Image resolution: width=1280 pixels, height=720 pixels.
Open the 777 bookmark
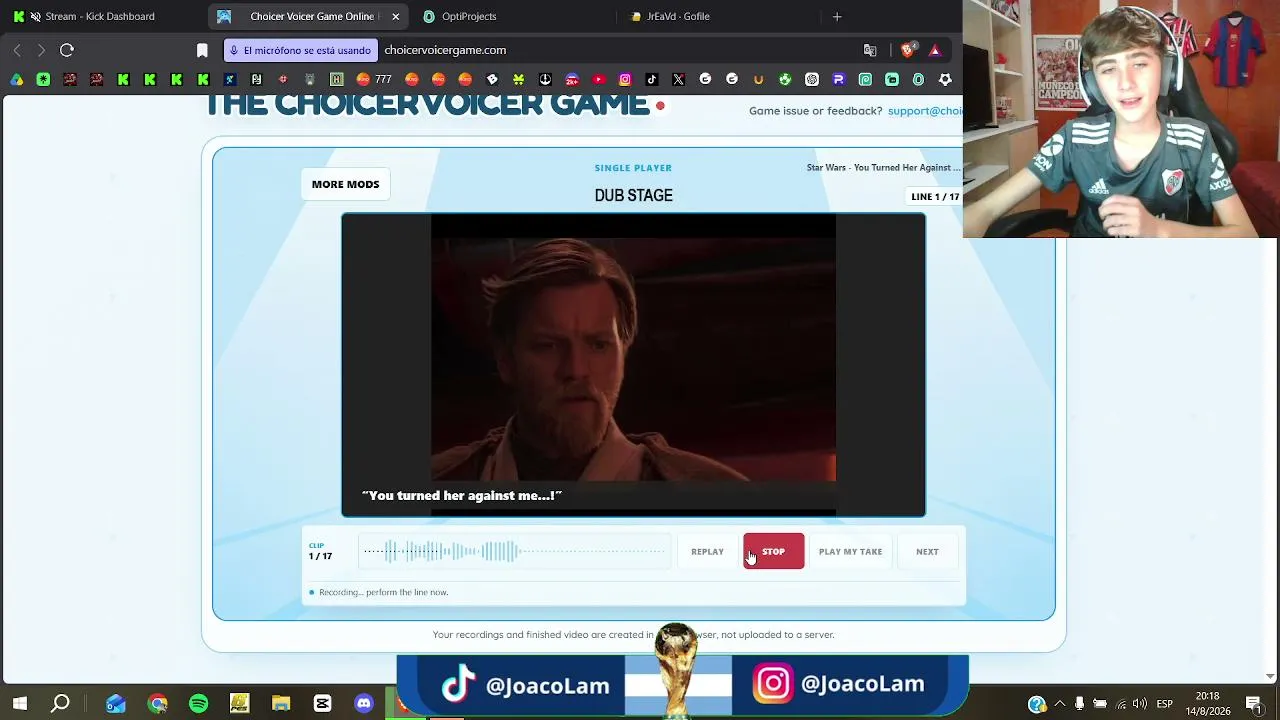tap(374, 79)
